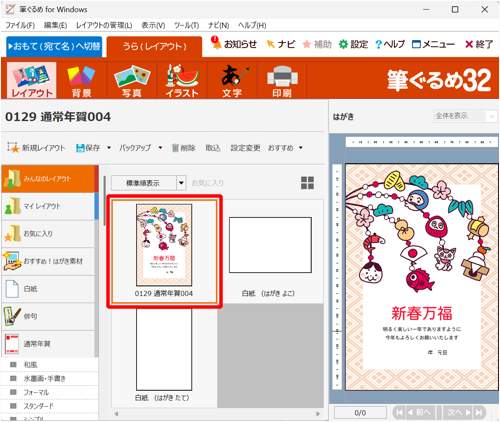This screenshot has height=422, width=500.
Task: Open the ヘルプ(H) menu
Action: pos(252,25)
